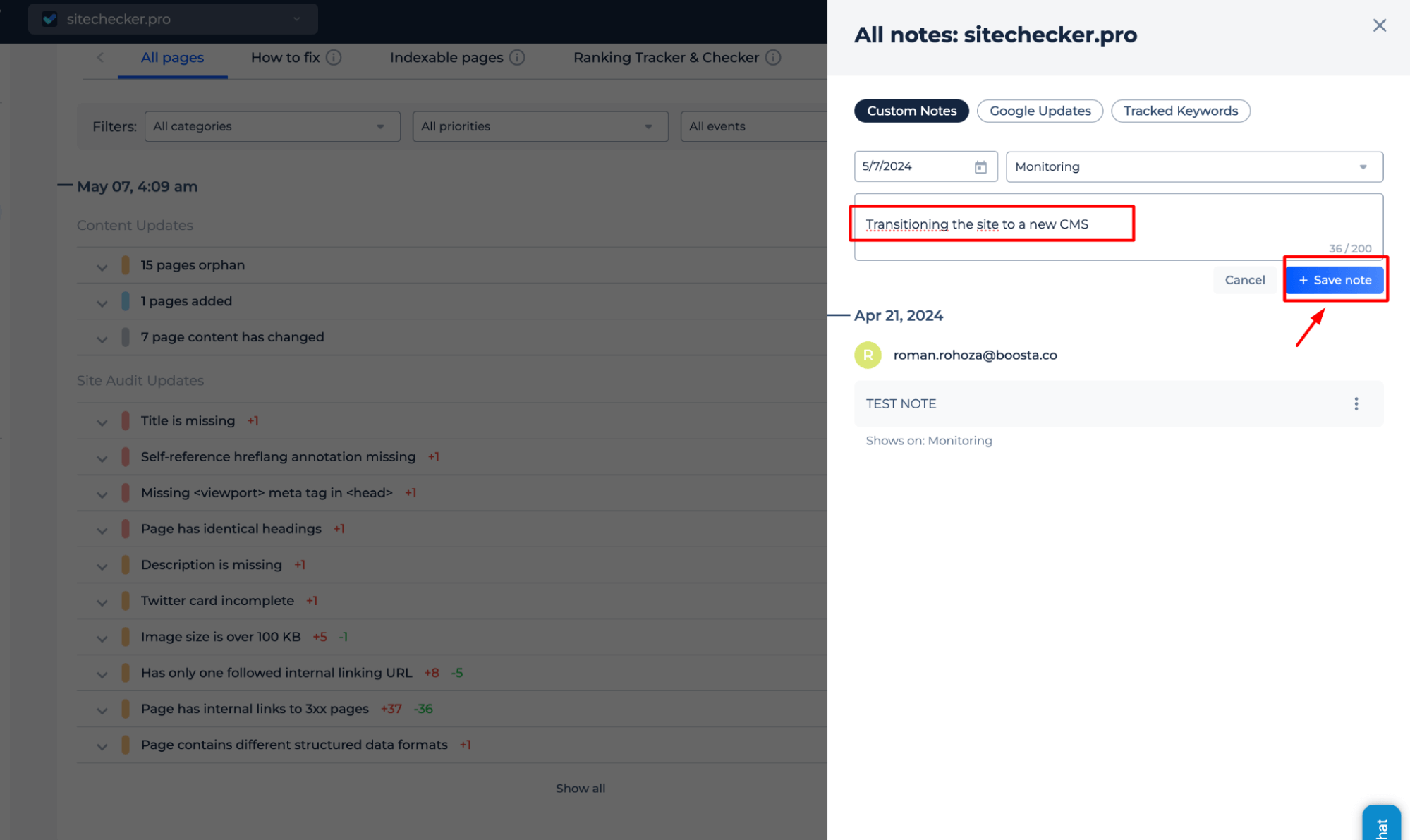Screen dimensions: 1410x840
Task: Toggle the Tracked Keywords tab
Action: coord(1180,111)
